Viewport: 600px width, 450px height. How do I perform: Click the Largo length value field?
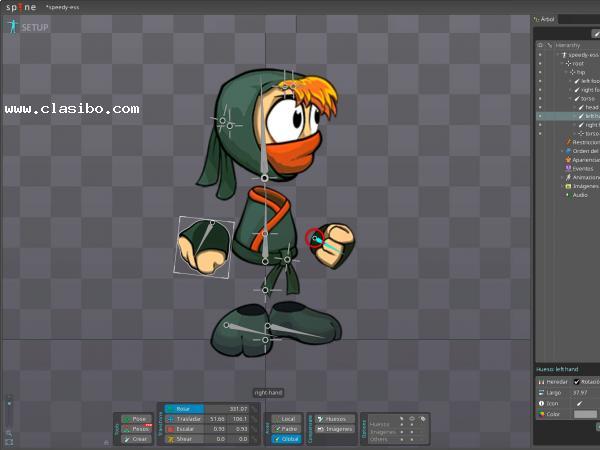586,393
